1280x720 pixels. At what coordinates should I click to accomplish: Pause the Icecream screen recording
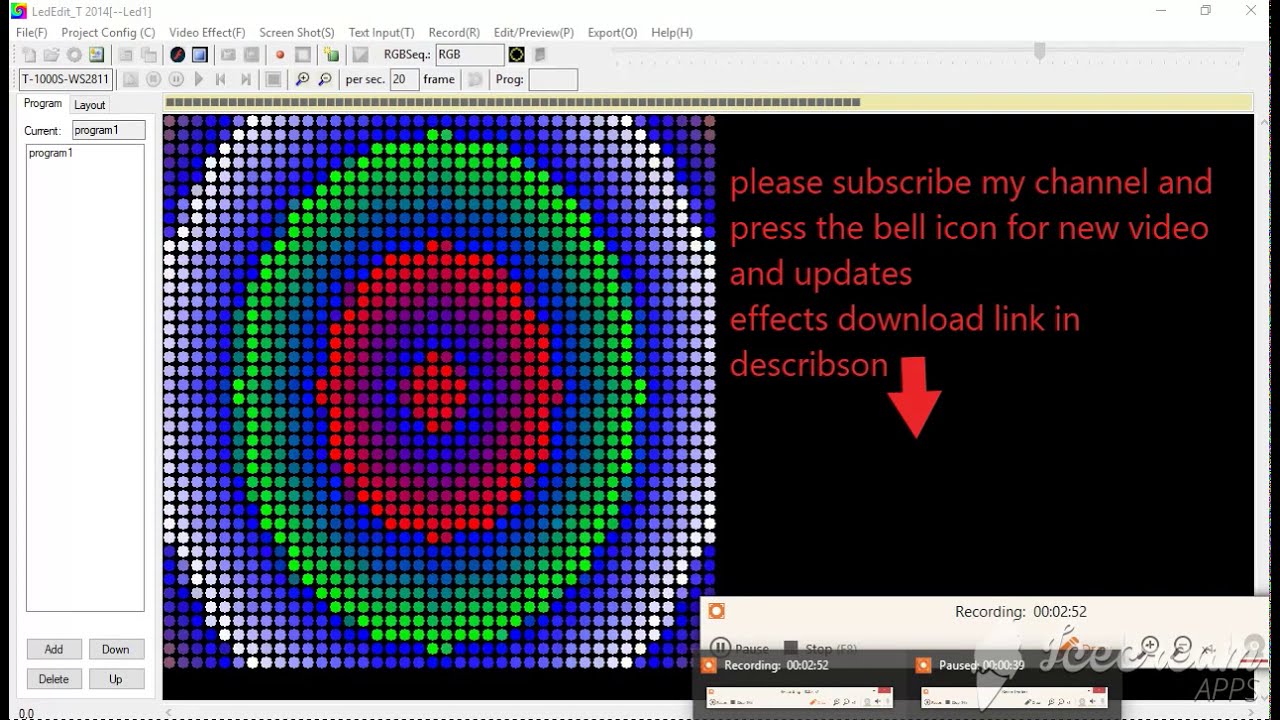point(738,648)
